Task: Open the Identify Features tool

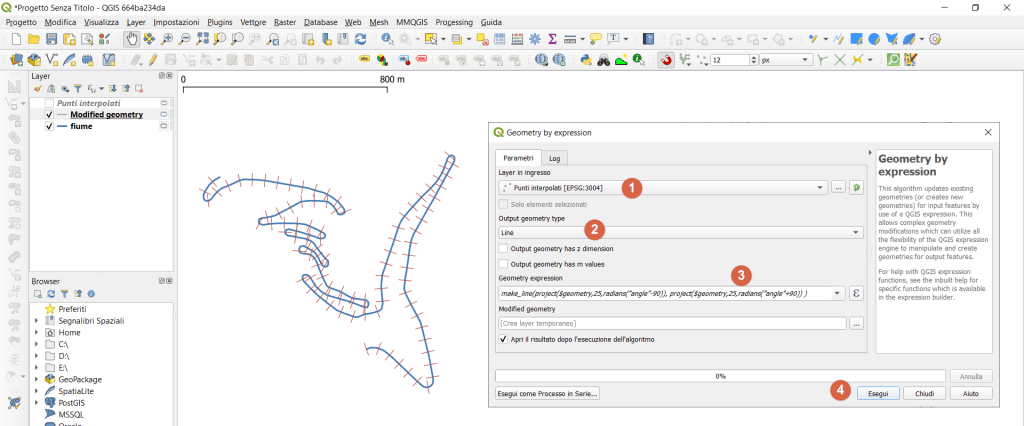Action: (x=388, y=39)
